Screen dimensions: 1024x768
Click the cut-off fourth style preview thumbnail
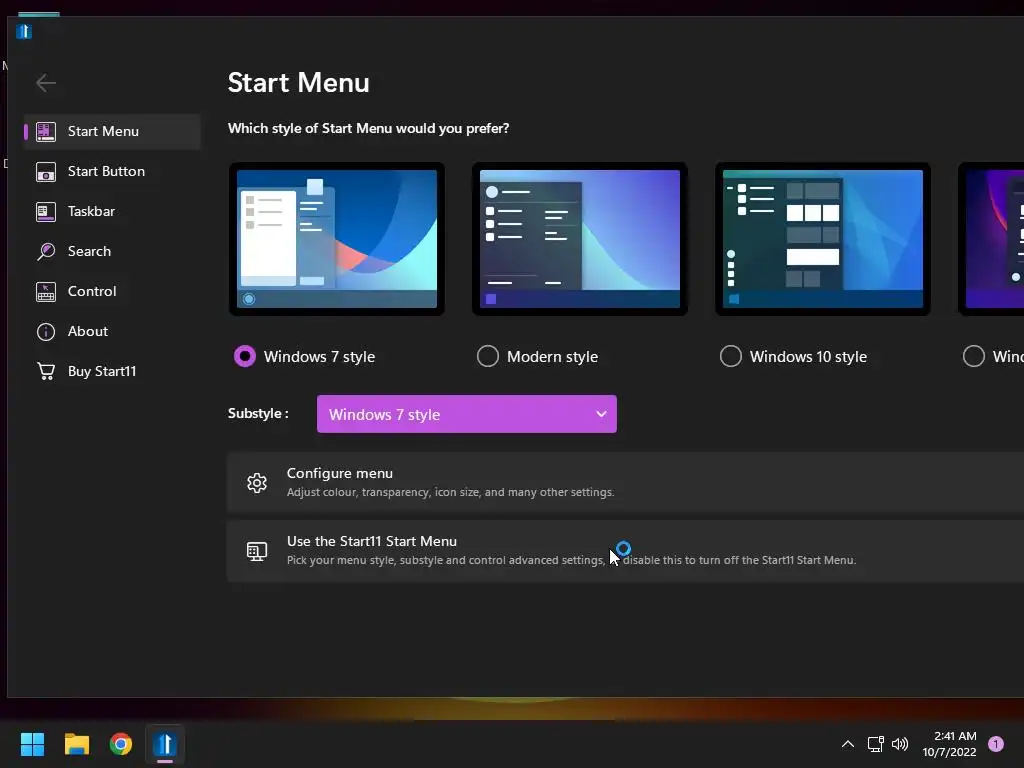tap(991, 239)
